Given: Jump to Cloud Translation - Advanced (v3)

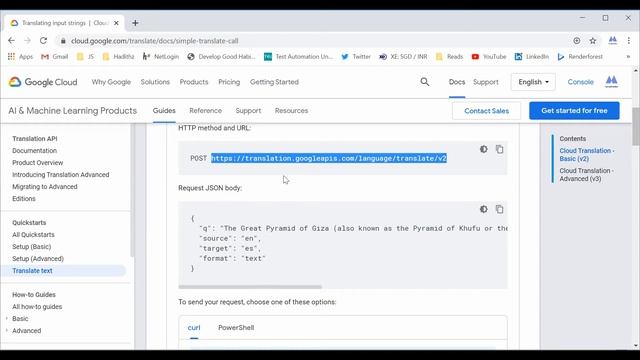Looking at the screenshot, I should (x=586, y=175).
